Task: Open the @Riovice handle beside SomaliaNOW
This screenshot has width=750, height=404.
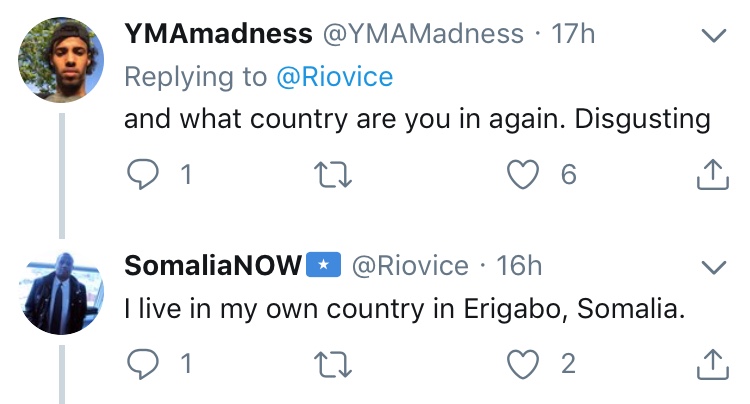Action: pyautogui.click(x=410, y=265)
